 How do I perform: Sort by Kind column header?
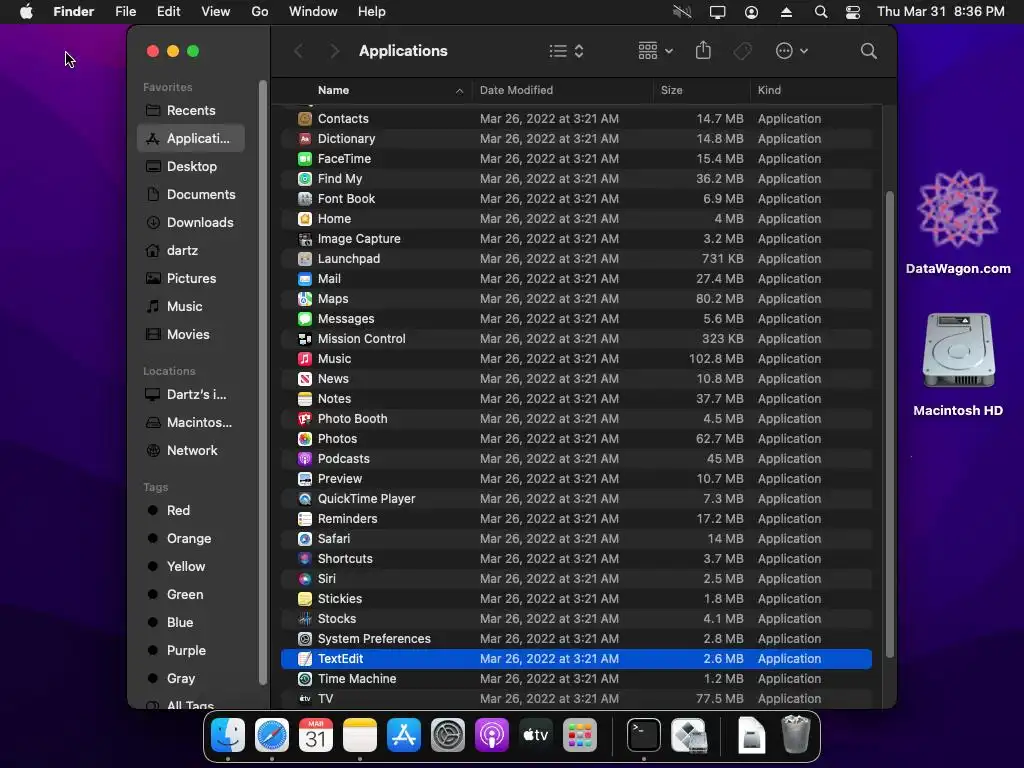[x=816, y=90]
